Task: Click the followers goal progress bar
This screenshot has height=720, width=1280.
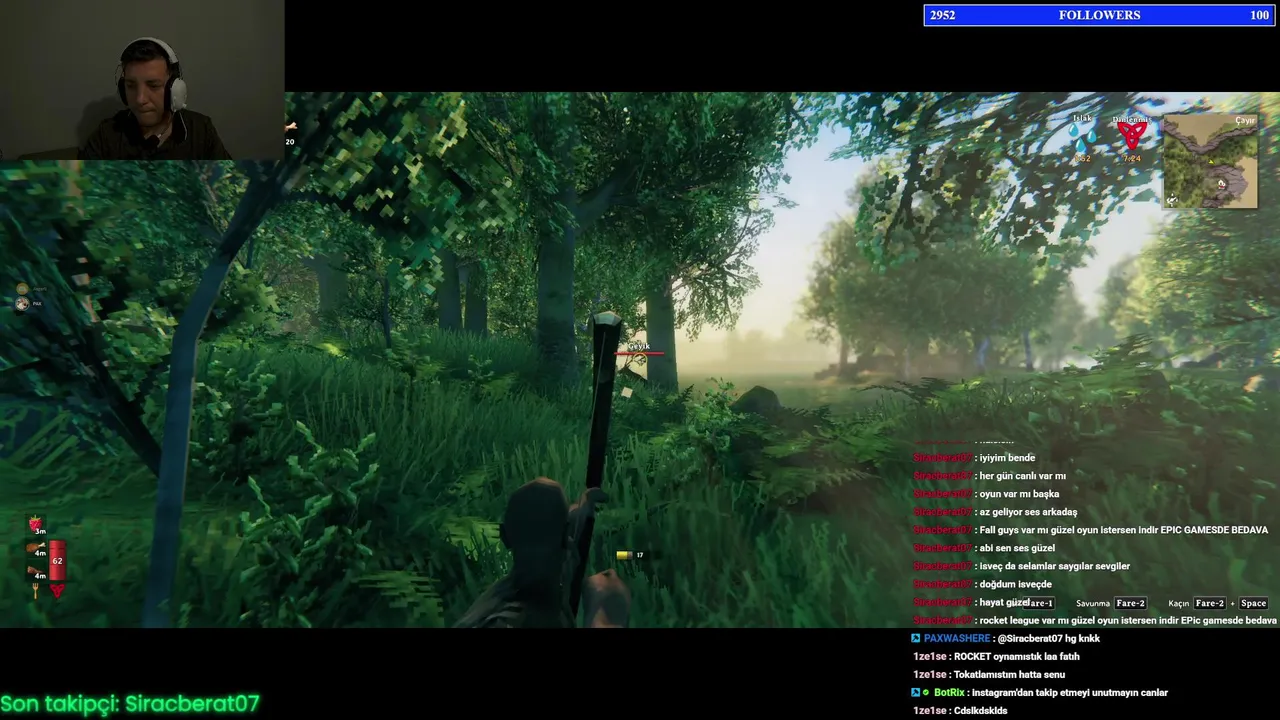Action: click(x=1099, y=15)
